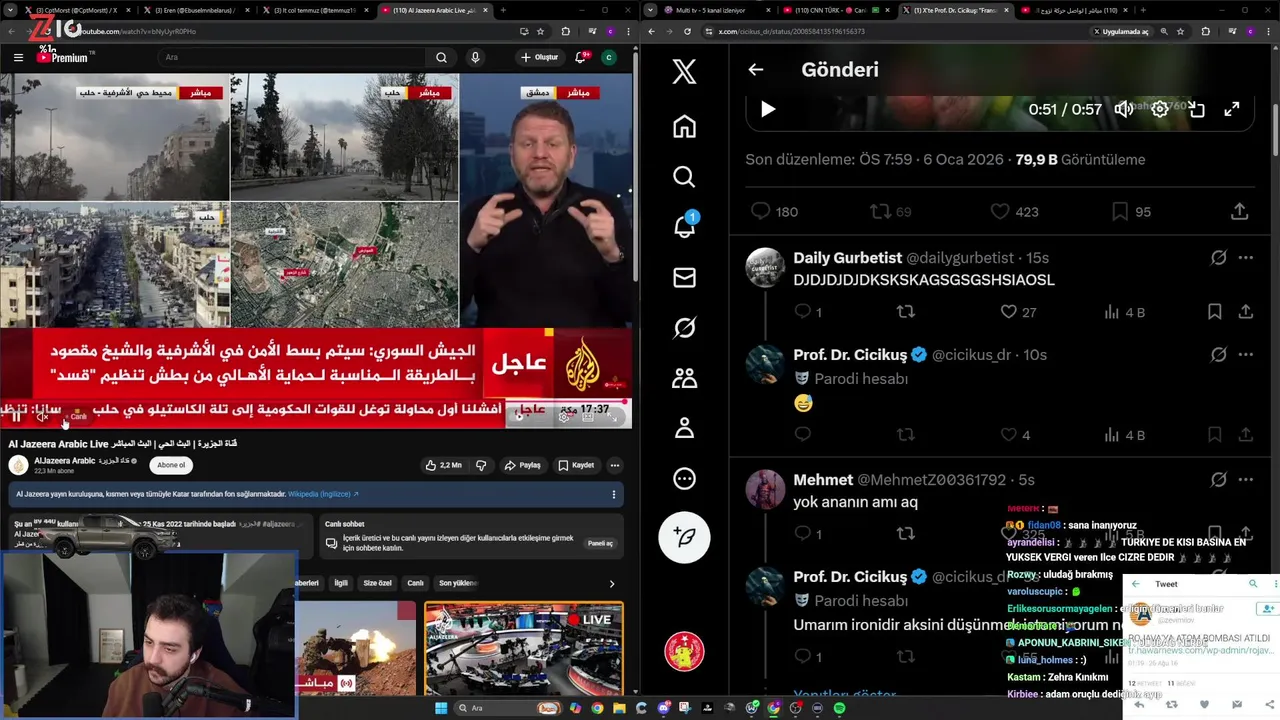Open tab search dropdown in left Chrome
1280x720 pixels.
(12, 10)
